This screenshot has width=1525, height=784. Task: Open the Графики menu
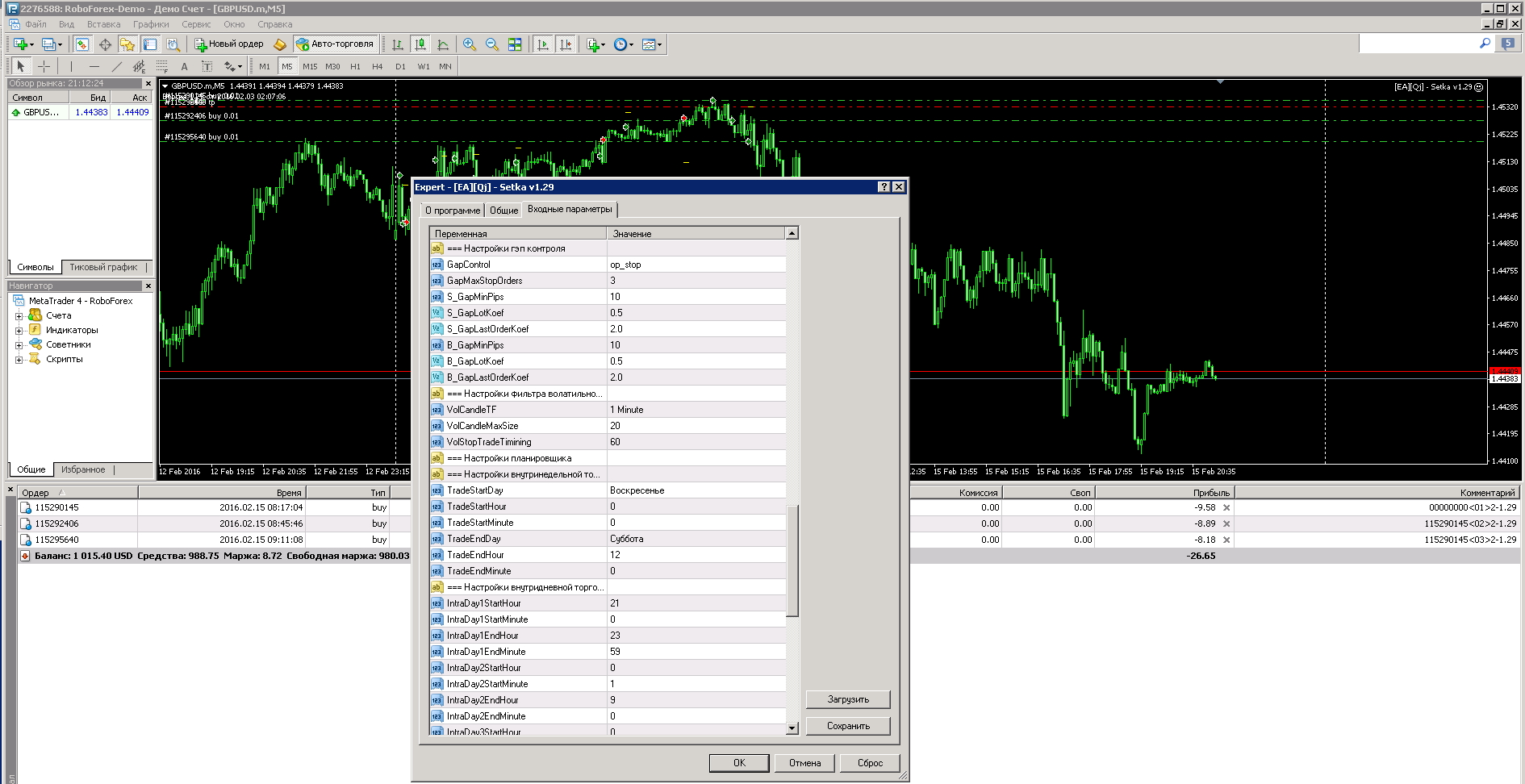[x=151, y=24]
